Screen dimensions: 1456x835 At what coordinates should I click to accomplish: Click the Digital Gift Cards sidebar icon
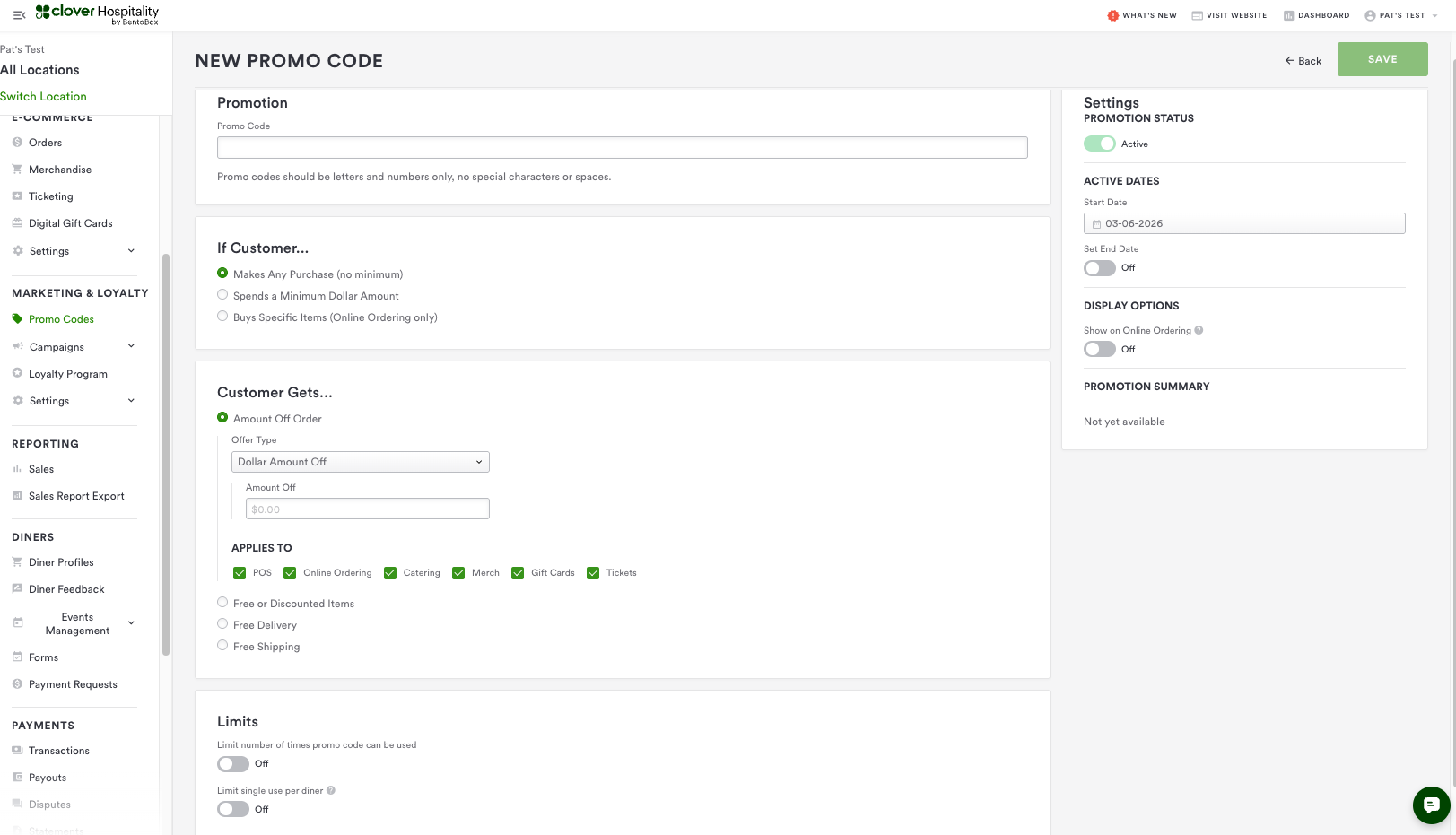(x=17, y=223)
